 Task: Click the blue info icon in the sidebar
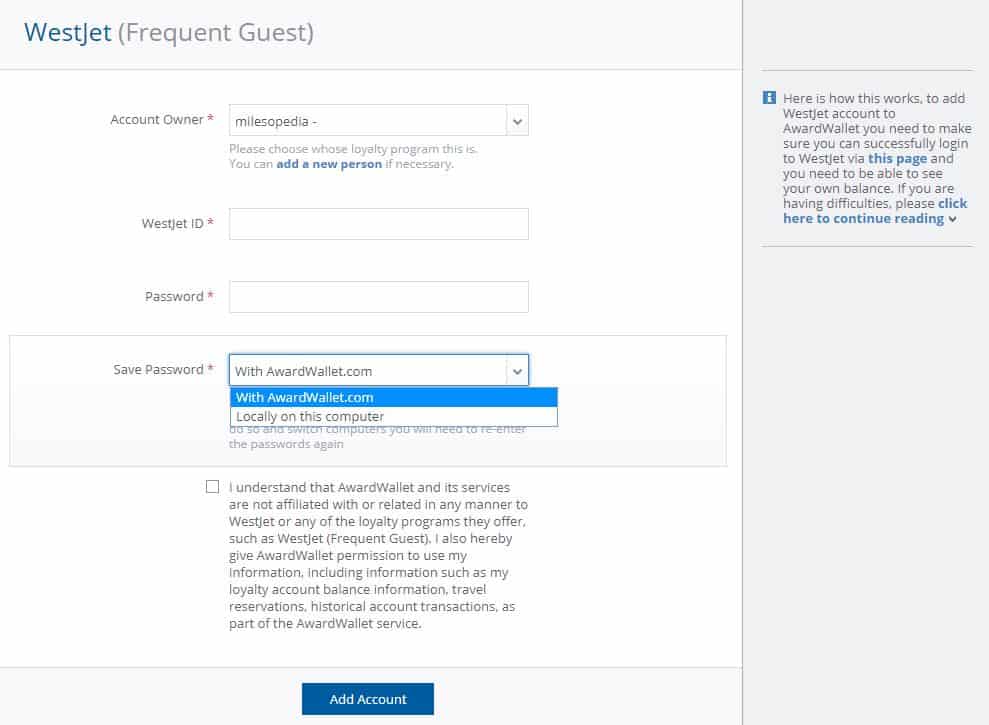[x=769, y=98]
